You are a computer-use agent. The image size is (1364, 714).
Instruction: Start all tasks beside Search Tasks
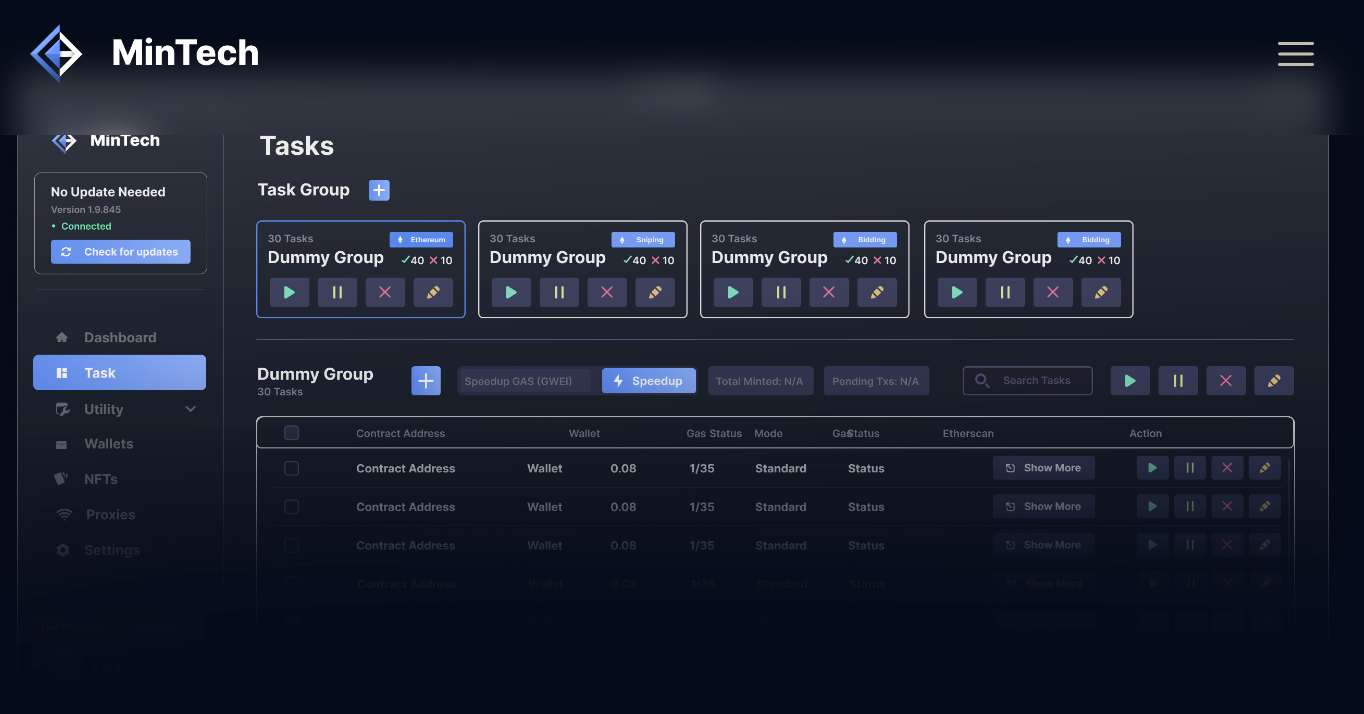(x=1130, y=381)
